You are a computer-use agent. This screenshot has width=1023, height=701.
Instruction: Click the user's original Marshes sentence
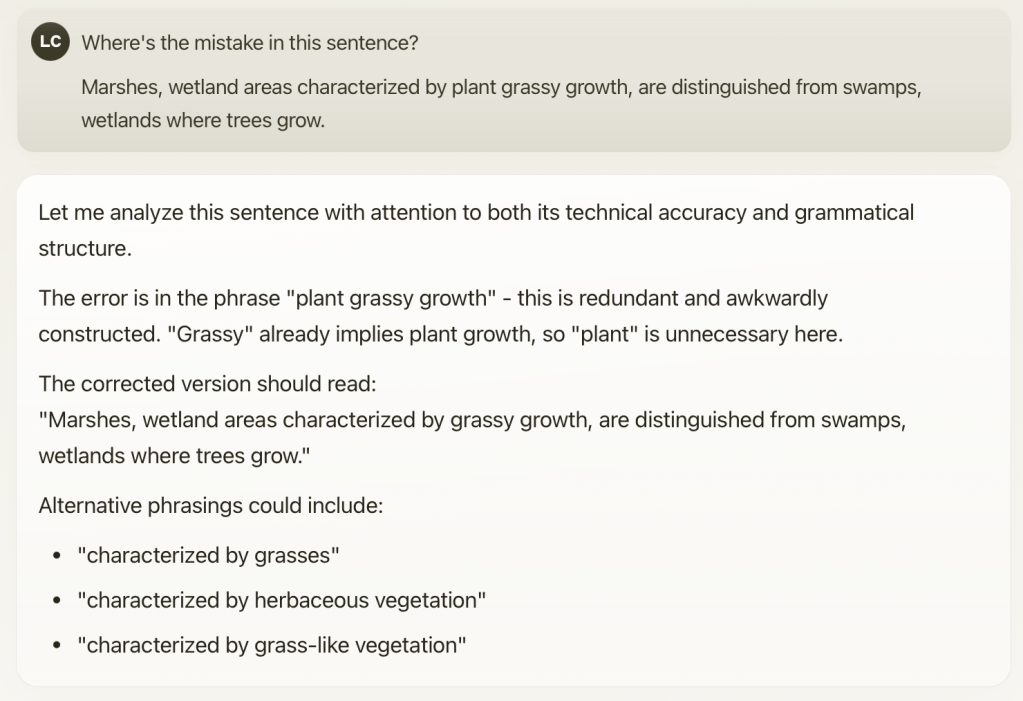500,87
